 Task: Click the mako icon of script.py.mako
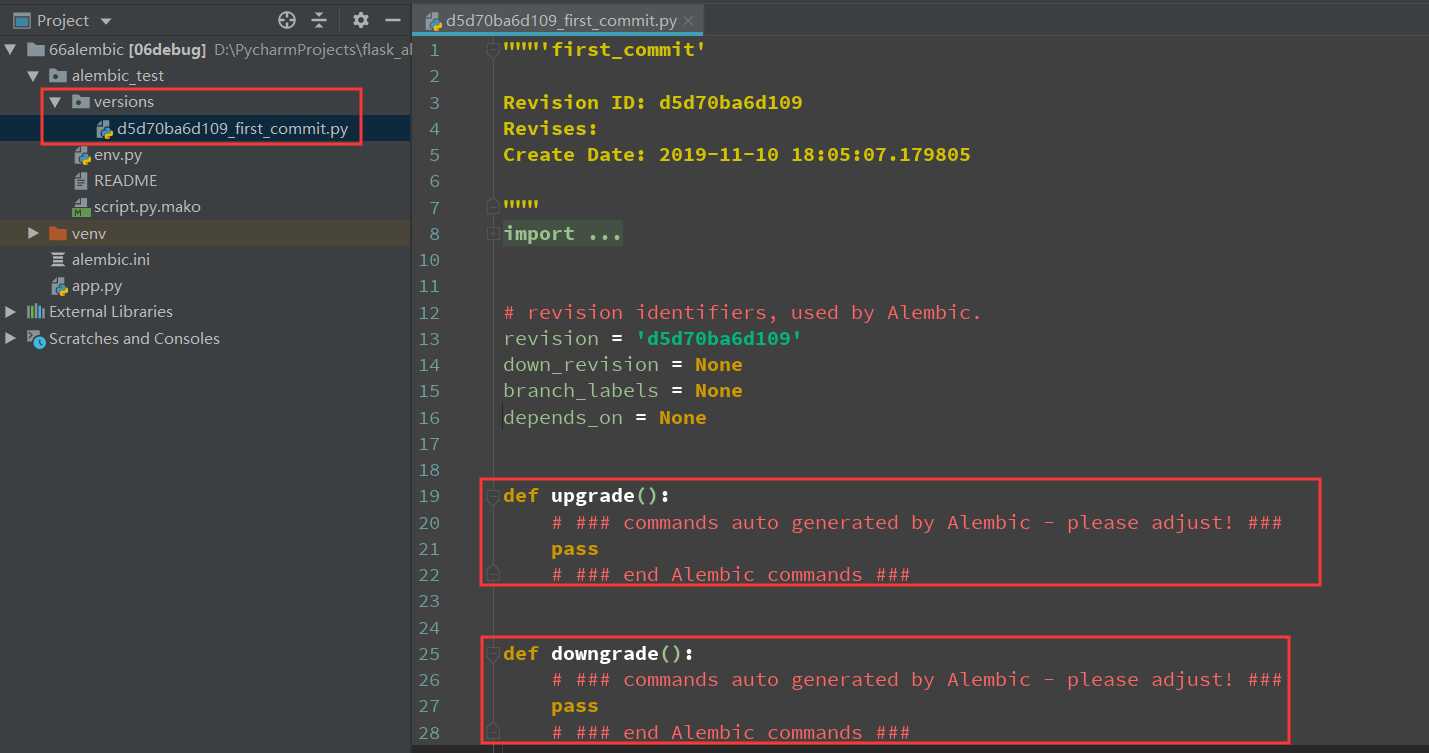click(x=82, y=207)
